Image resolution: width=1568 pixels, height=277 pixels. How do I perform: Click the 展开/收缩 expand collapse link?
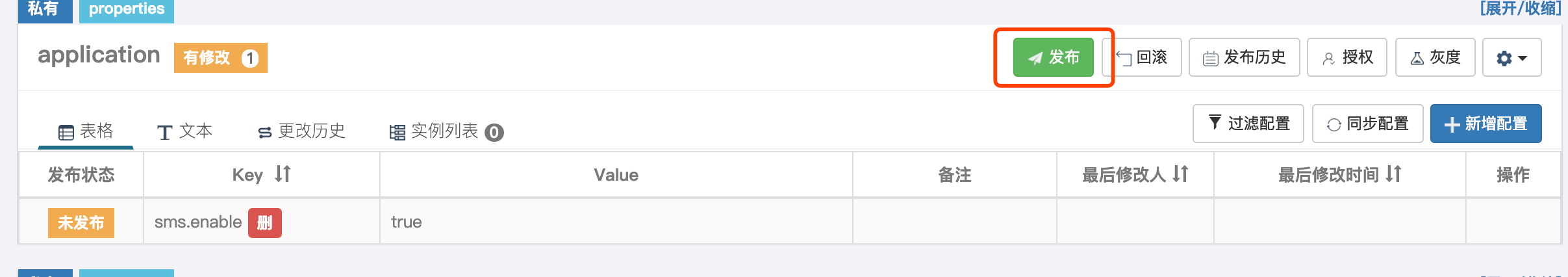coord(1520,8)
